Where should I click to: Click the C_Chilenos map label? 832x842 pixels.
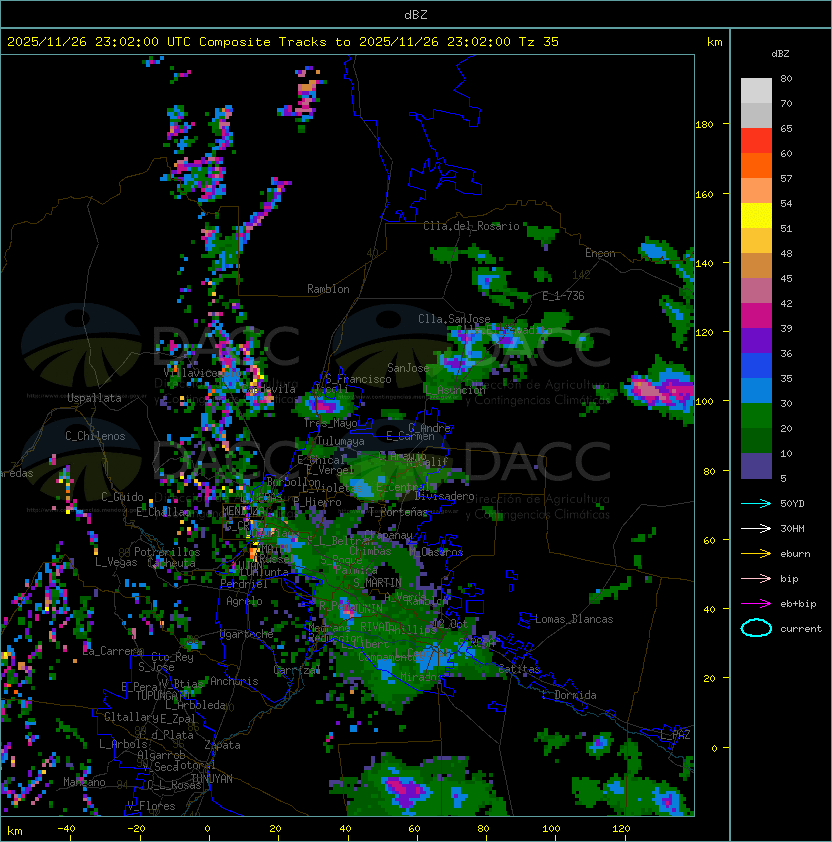(95, 436)
